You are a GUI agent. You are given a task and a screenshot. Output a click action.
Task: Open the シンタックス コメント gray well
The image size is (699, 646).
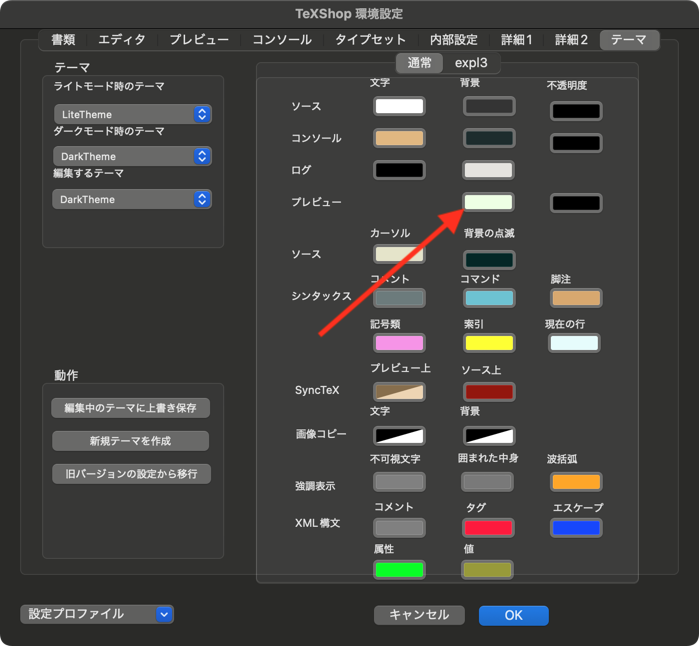(399, 298)
